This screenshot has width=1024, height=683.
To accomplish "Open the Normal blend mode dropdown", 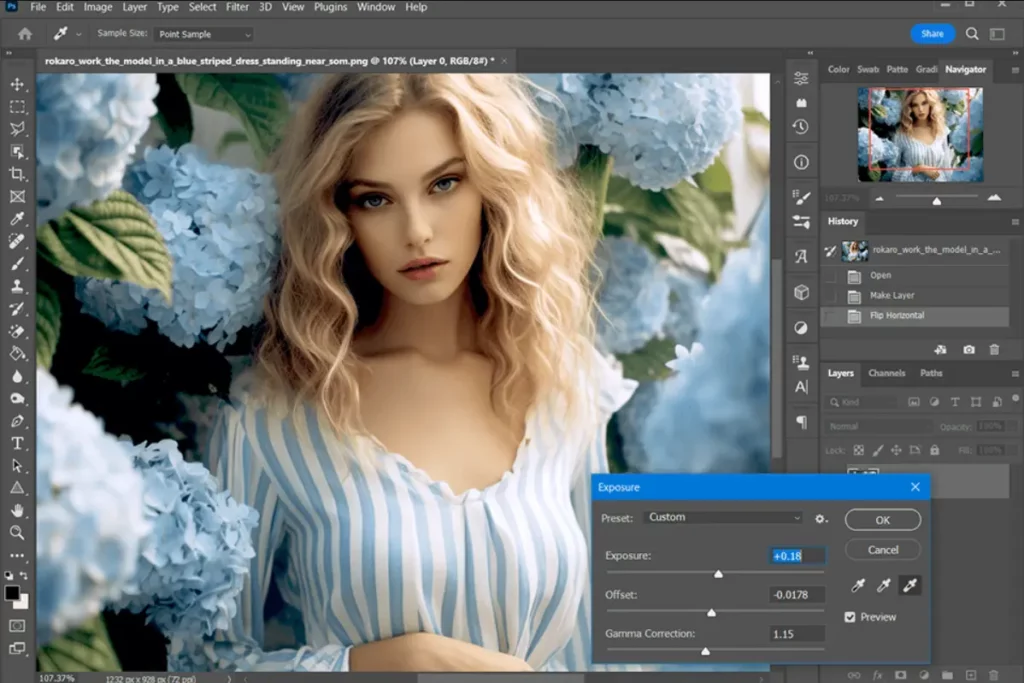I will [878, 425].
